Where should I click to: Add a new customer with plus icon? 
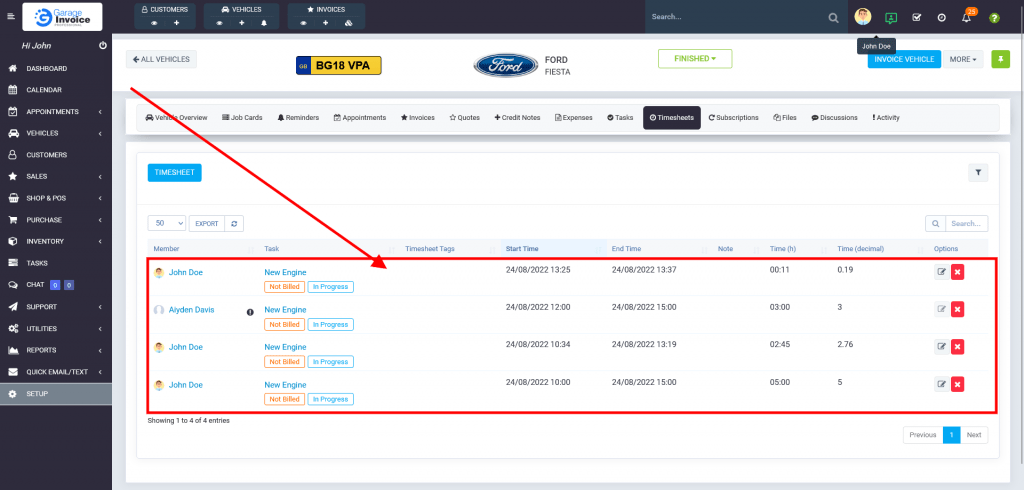pos(176,23)
